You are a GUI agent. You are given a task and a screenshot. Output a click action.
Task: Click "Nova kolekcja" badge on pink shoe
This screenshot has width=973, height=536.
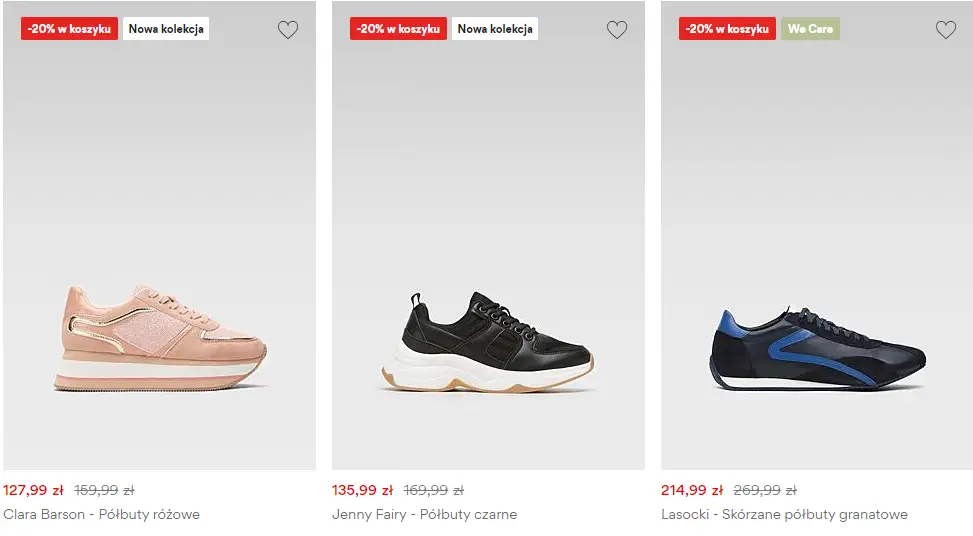tap(166, 29)
